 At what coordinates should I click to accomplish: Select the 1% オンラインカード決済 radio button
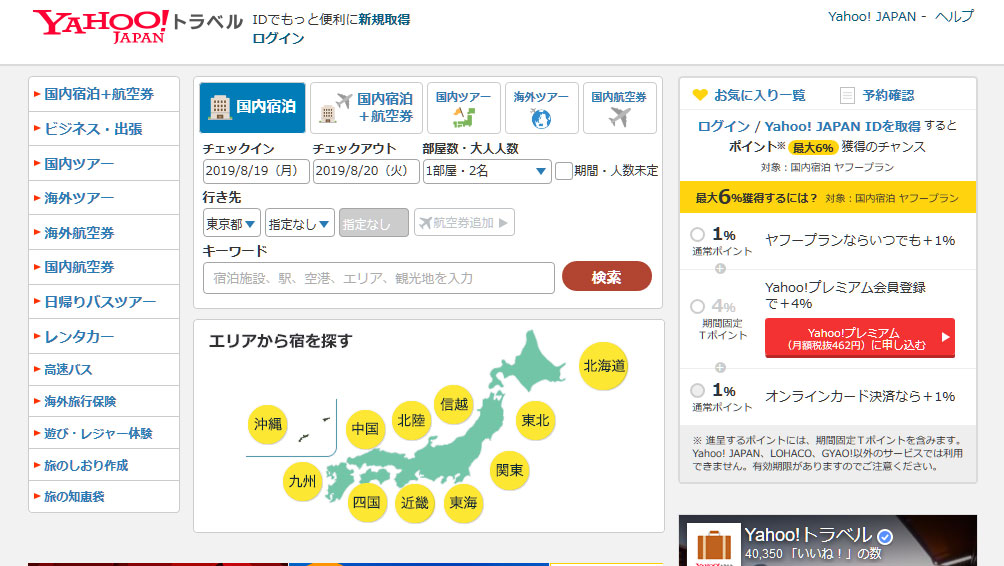[697, 390]
